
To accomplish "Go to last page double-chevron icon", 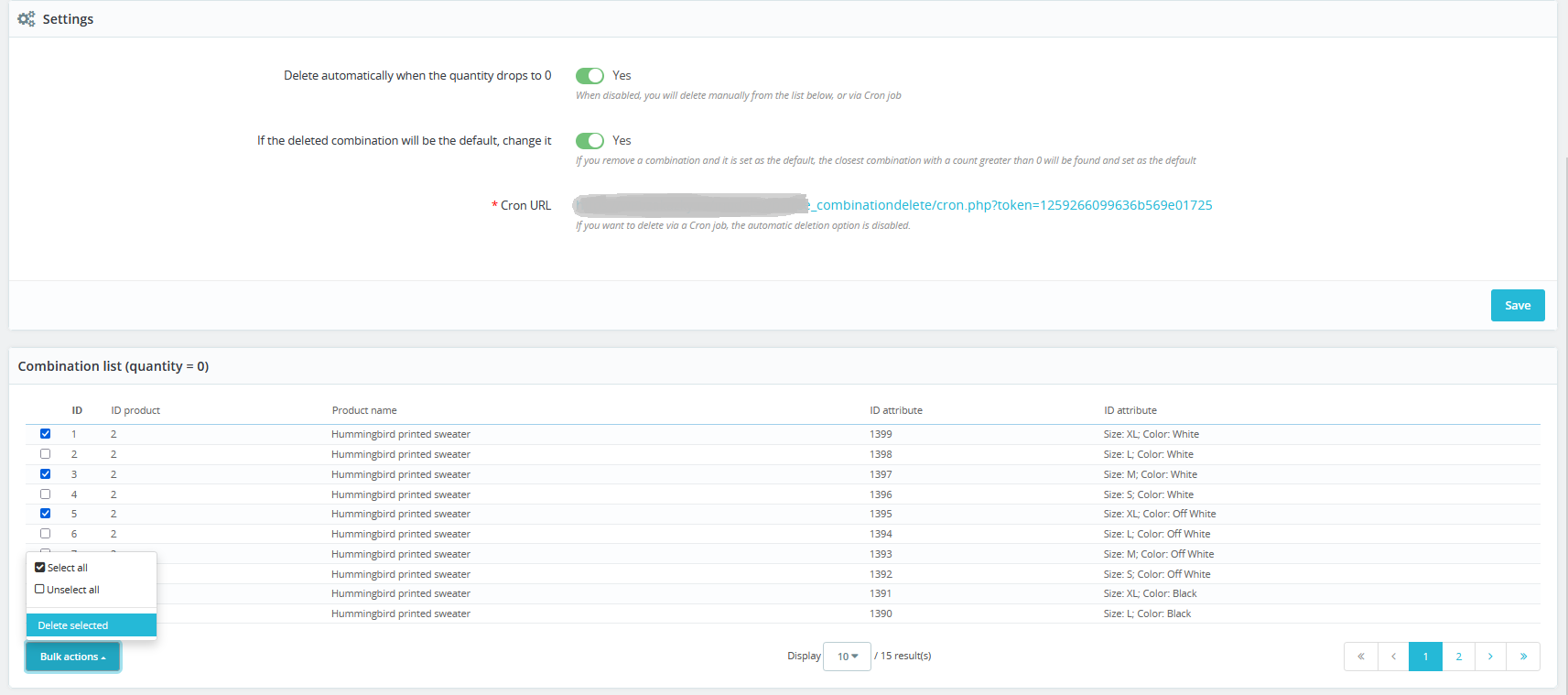I will click(1523, 657).
